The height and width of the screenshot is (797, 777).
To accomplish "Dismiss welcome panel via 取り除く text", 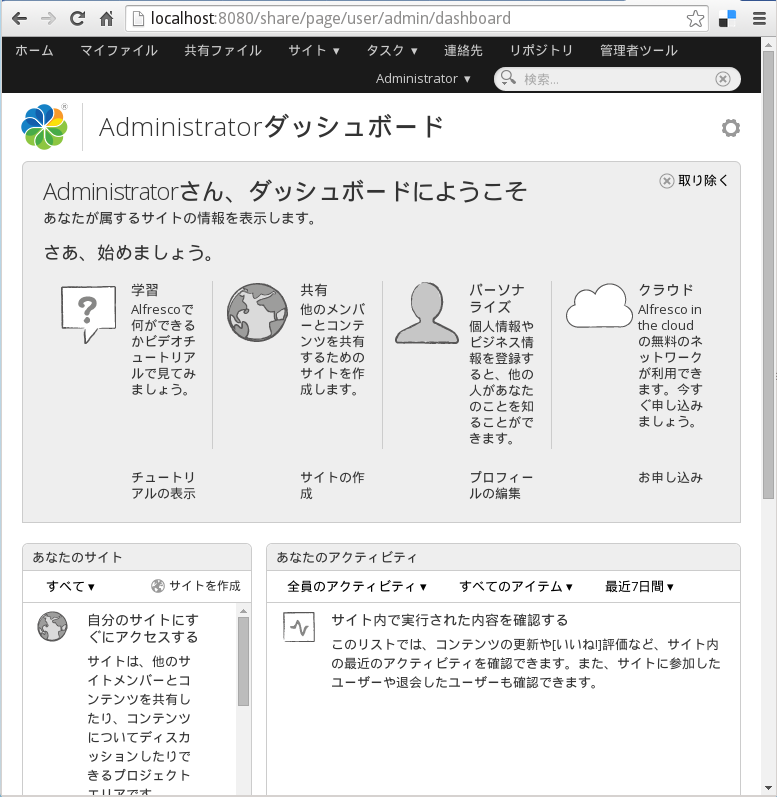I will [x=703, y=180].
